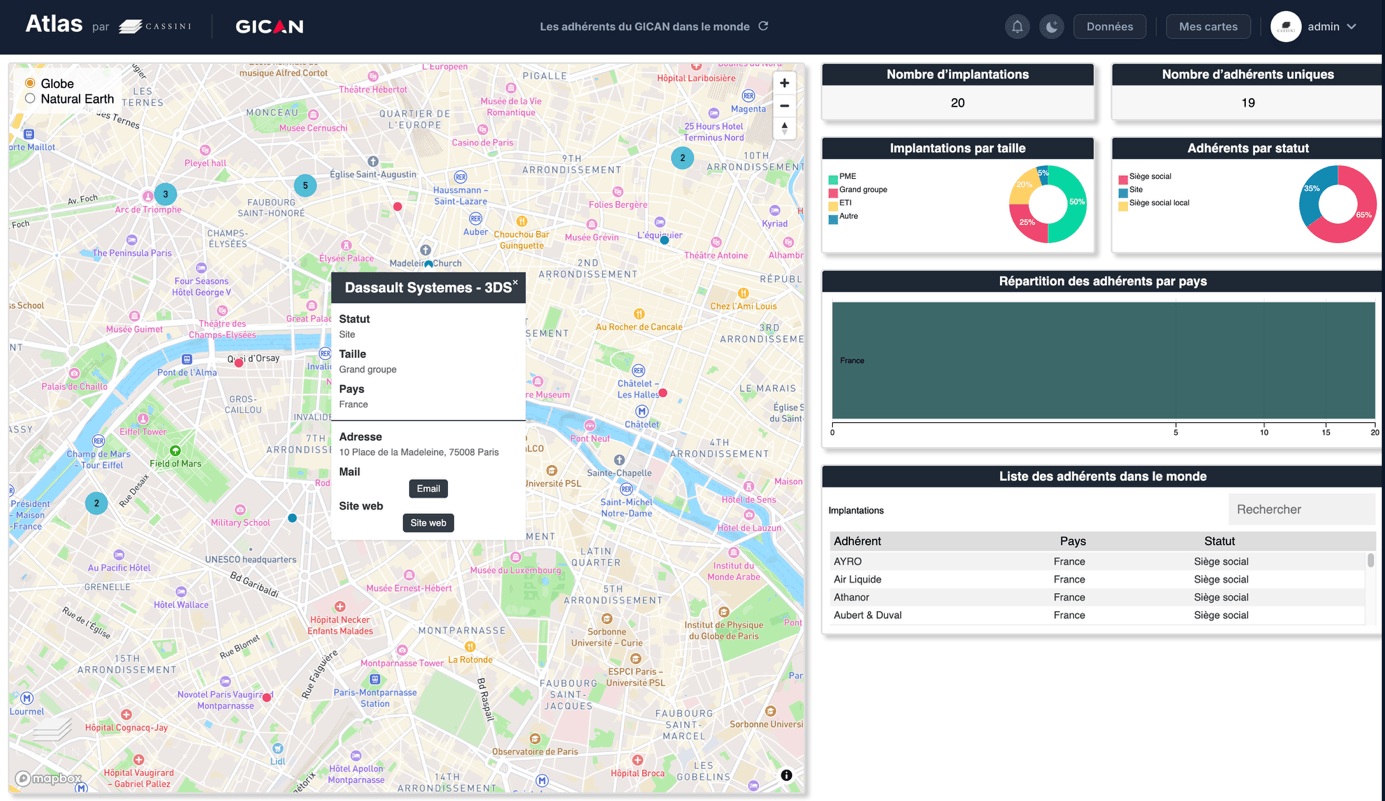This screenshot has width=1385, height=801.
Task: Click the Implantations label above table
Action: click(856, 511)
